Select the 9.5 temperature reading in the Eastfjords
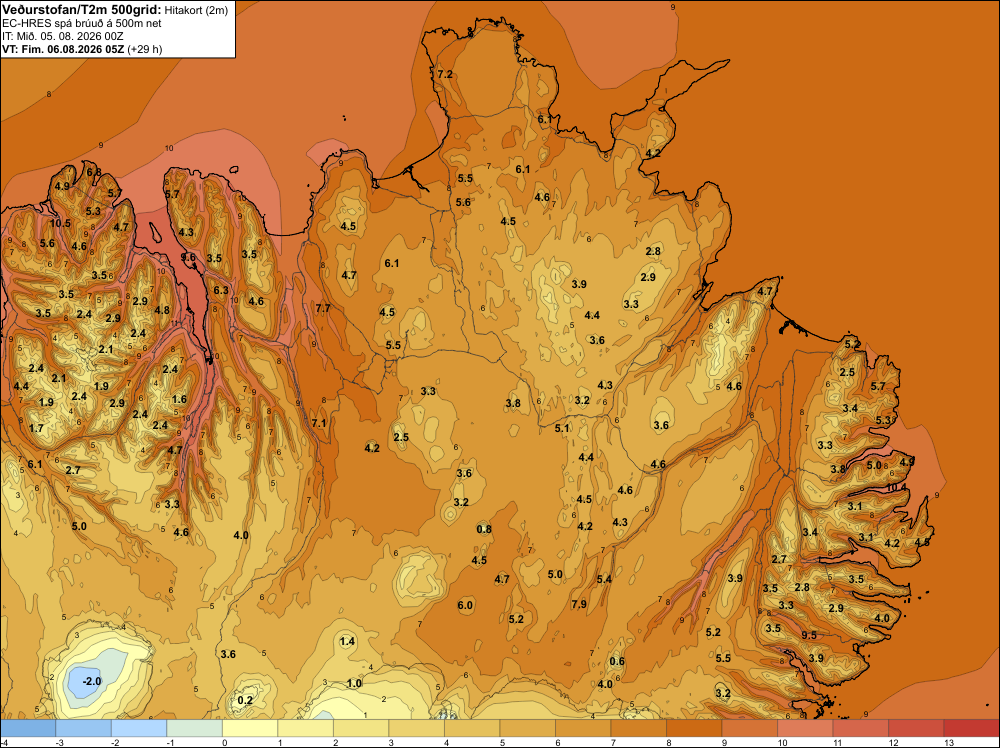The height and width of the screenshot is (748, 1000). pos(809,635)
